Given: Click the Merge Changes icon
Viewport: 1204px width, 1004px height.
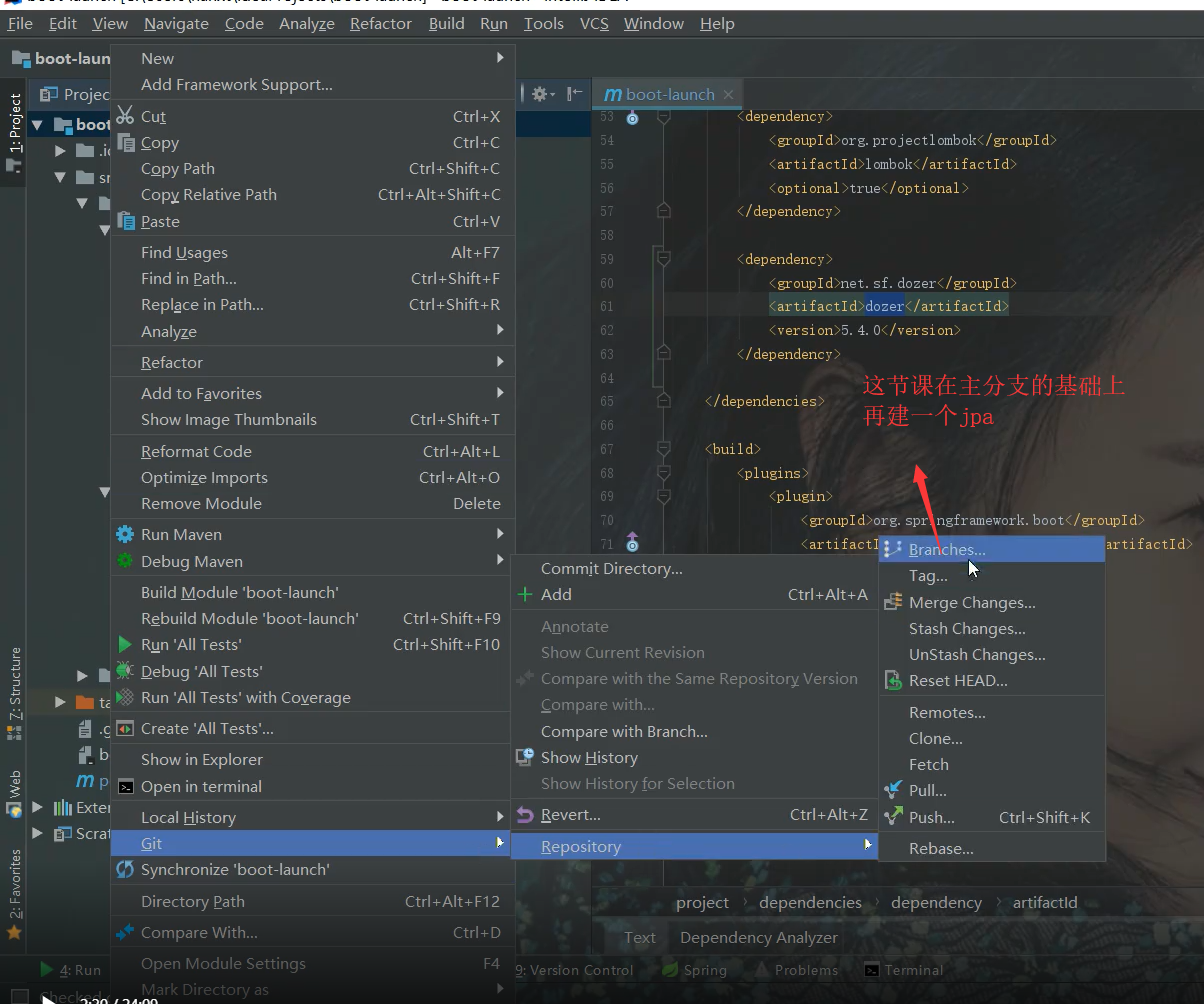Looking at the screenshot, I should click(x=893, y=602).
